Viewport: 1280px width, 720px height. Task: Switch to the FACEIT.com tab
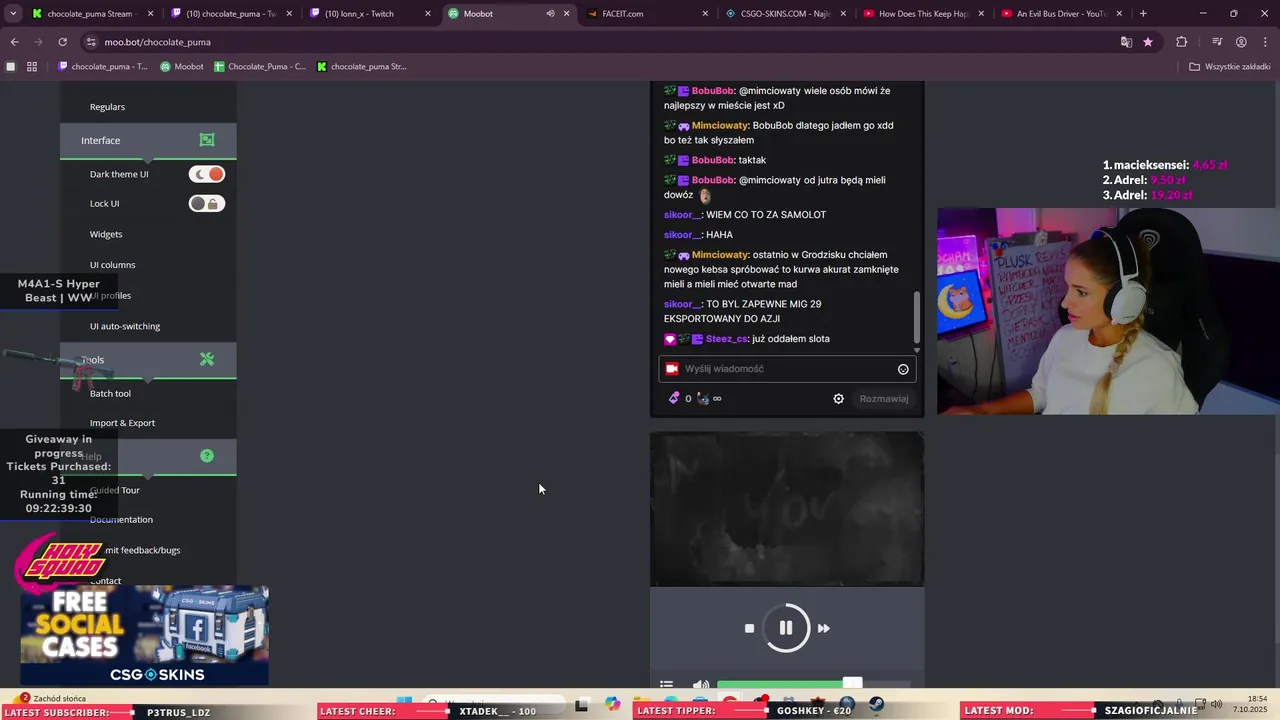click(645, 14)
